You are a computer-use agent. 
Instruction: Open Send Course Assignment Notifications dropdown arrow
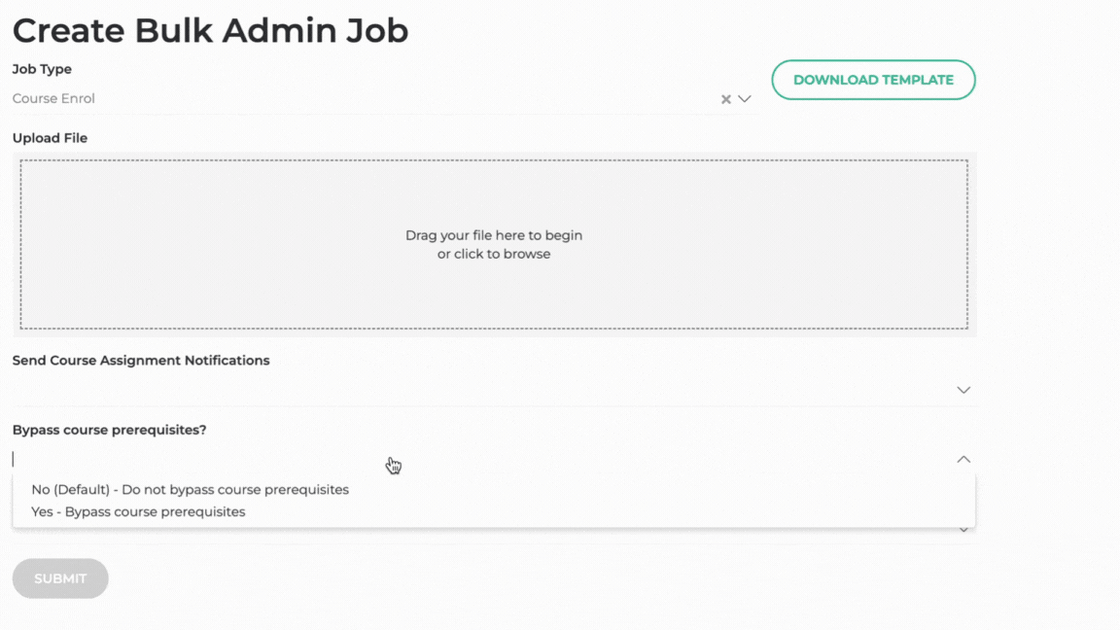pyautogui.click(x=963, y=390)
